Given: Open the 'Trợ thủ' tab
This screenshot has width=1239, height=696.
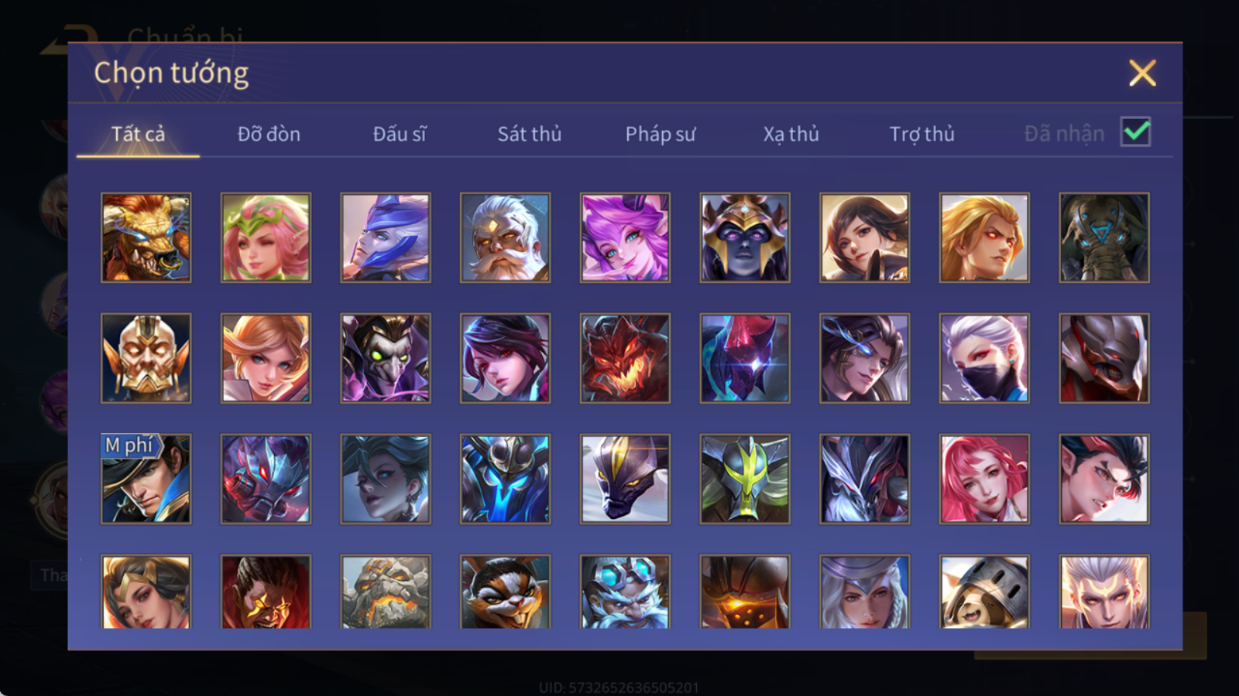Looking at the screenshot, I should click(922, 134).
